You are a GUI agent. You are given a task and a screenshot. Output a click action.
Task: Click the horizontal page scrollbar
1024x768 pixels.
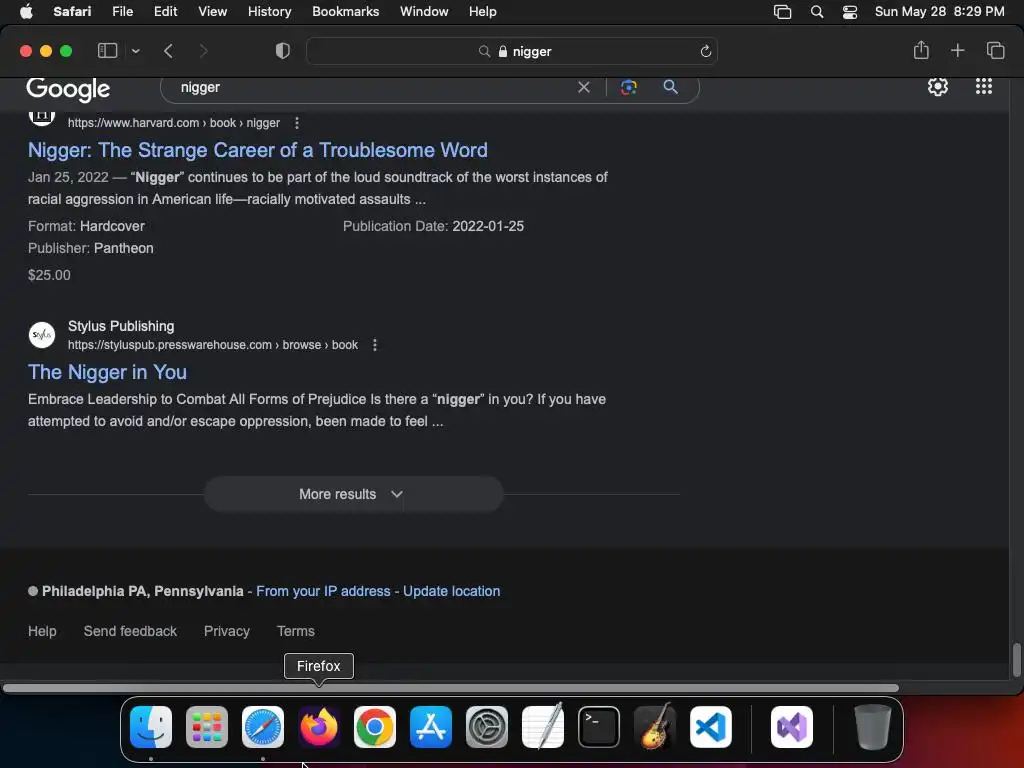[x=451, y=688]
